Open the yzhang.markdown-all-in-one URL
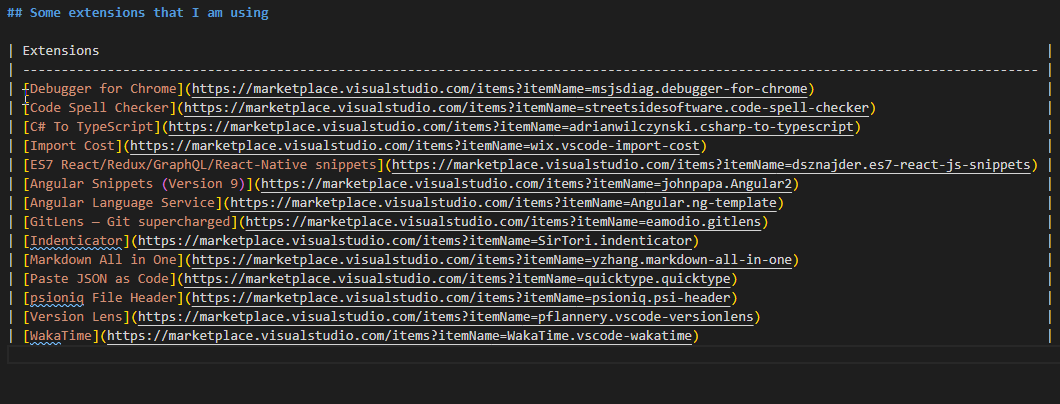 click(491, 259)
